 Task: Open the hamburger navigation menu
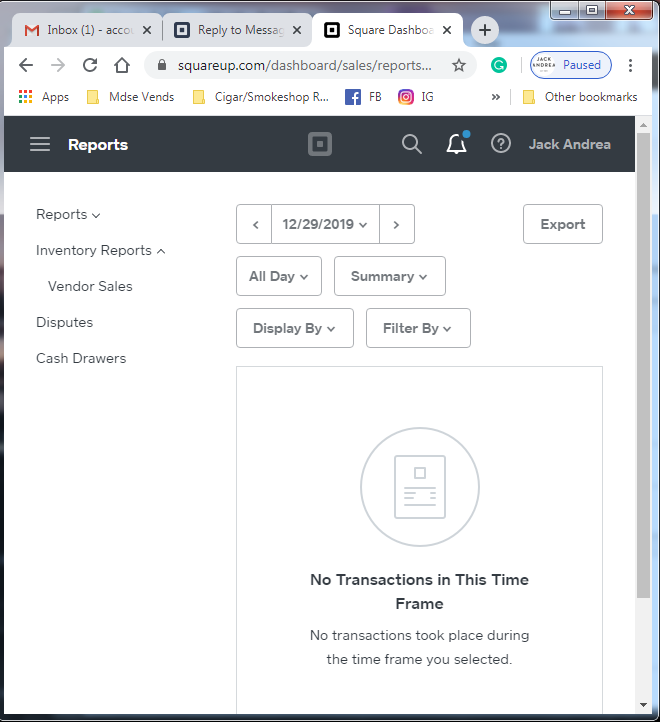40,144
